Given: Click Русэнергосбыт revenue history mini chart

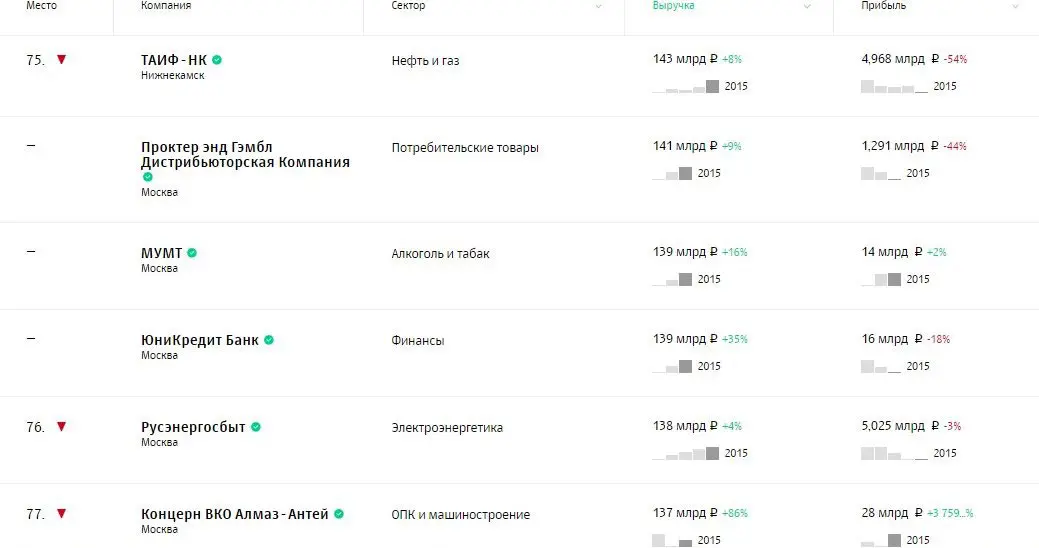Looking at the screenshot, I should (686, 454).
